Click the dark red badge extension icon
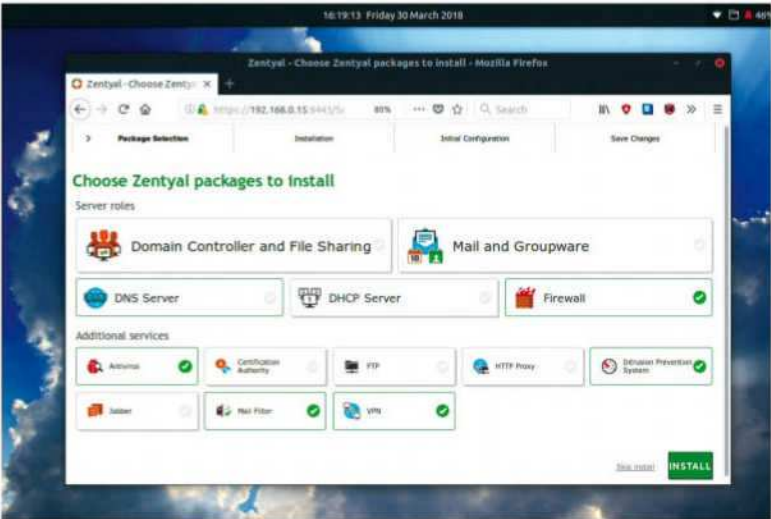This screenshot has height=519, width=771. (x=669, y=109)
